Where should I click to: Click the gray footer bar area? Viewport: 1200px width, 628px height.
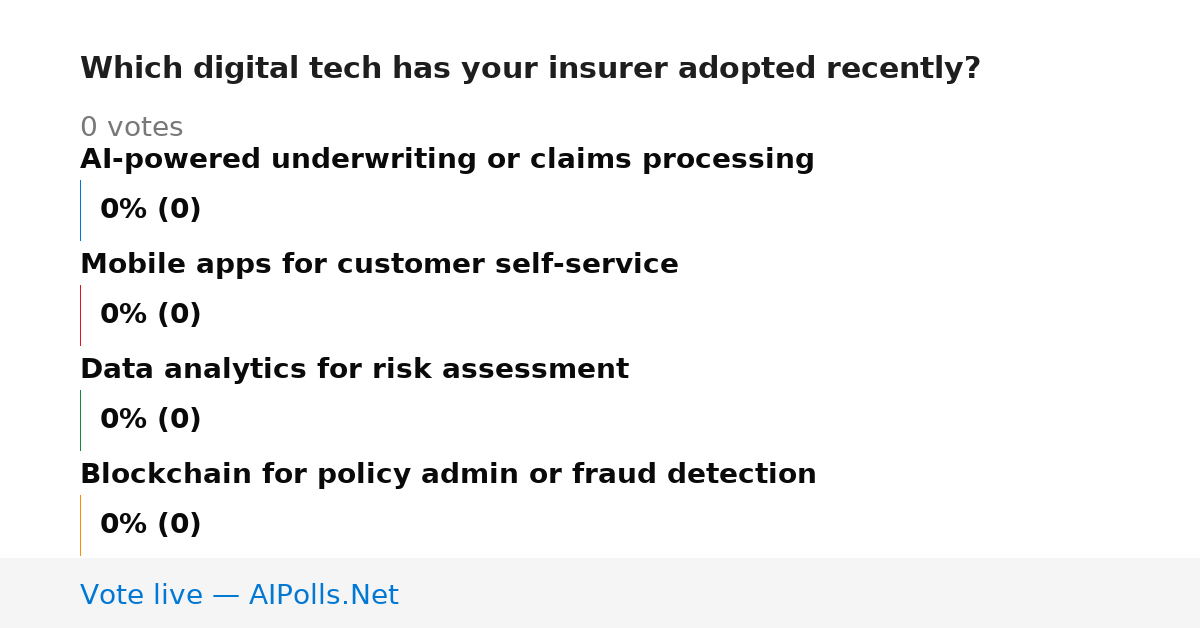tap(600, 593)
